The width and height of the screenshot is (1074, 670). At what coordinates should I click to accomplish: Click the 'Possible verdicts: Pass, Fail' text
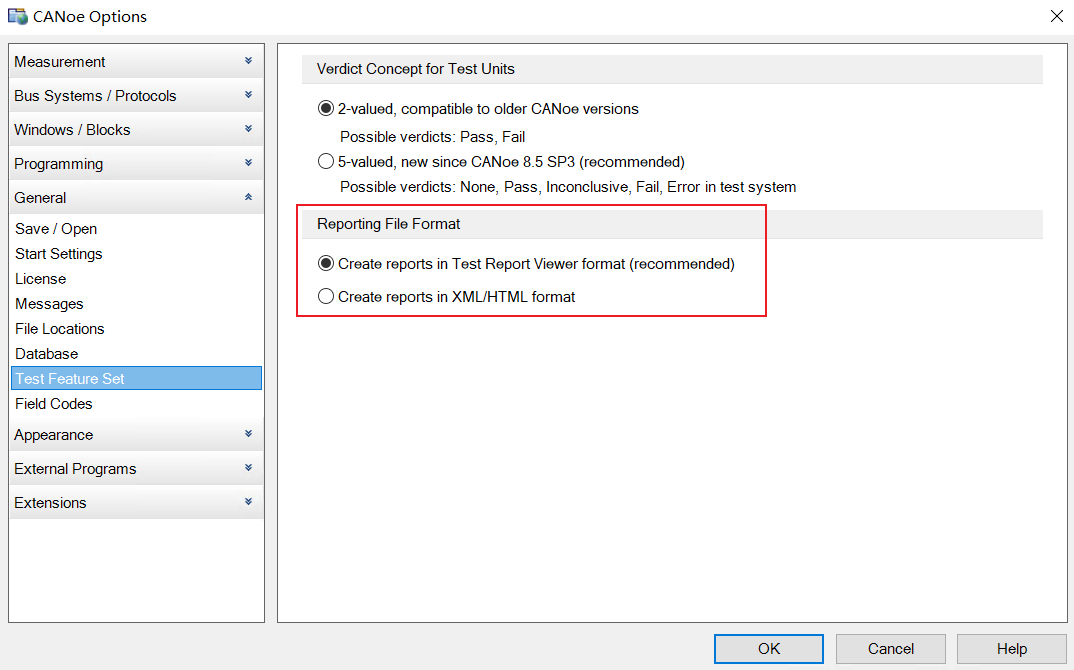pos(433,137)
